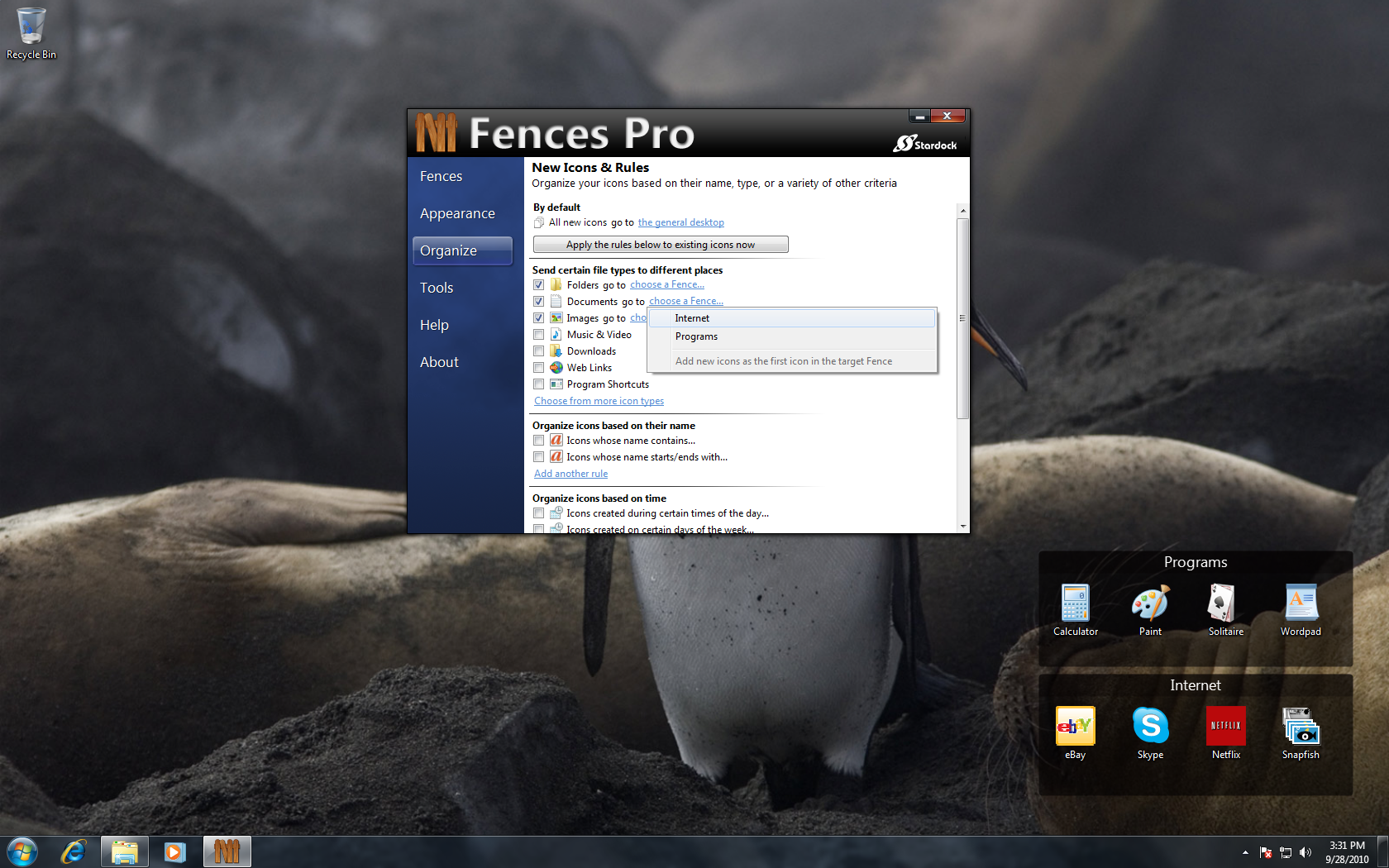Click the Program Shortcuts icon
This screenshot has height=868, width=1389.
pyautogui.click(x=556, y=384)
